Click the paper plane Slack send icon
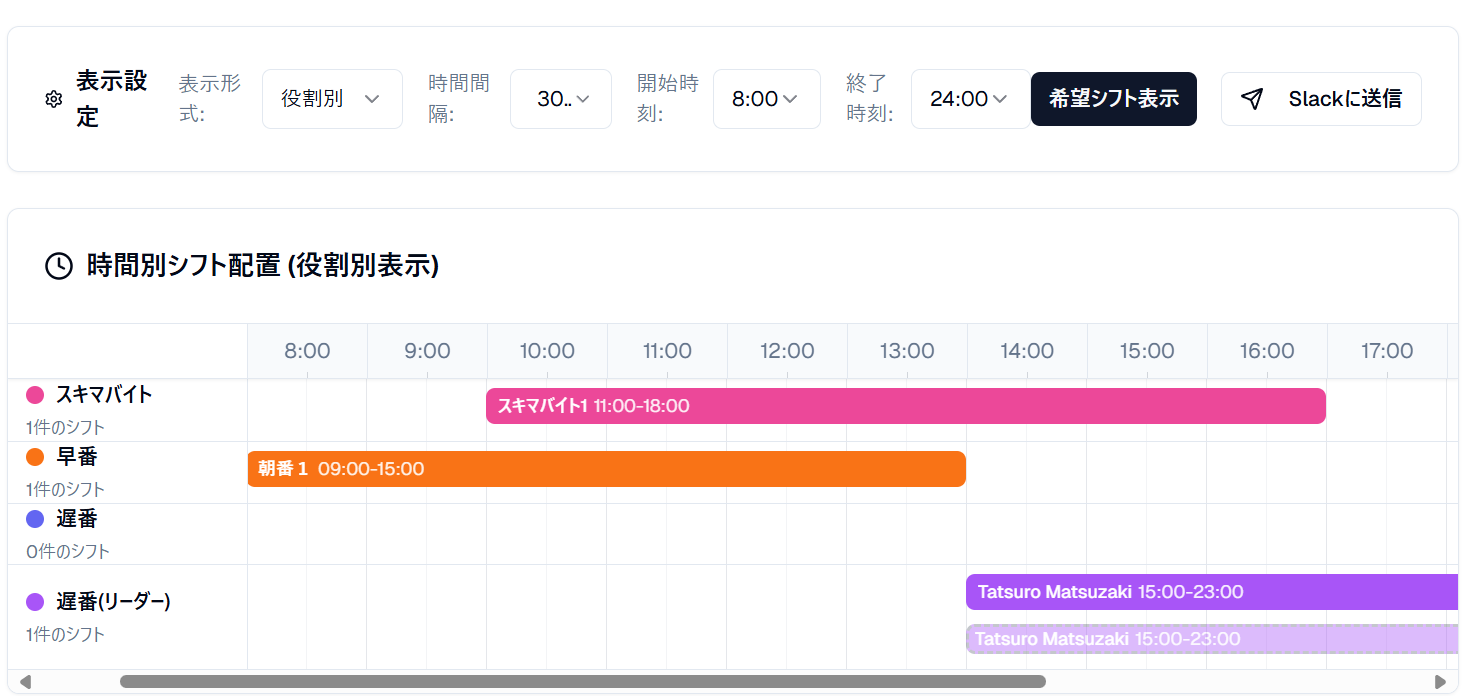Screen dimensions: 1475x696 (x=1252, y=98)
